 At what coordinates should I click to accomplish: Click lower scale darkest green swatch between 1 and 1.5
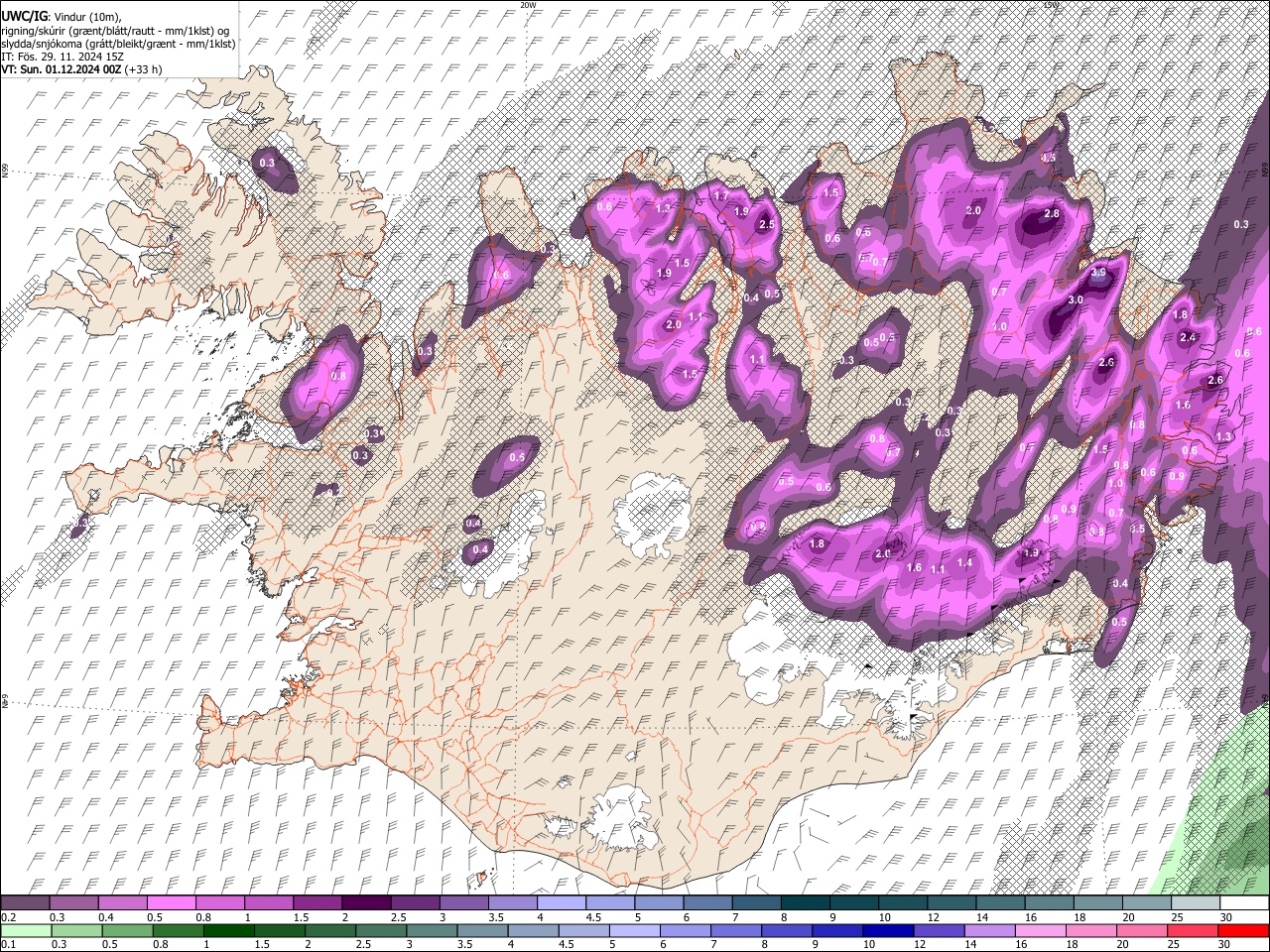(x=229, y=930)
